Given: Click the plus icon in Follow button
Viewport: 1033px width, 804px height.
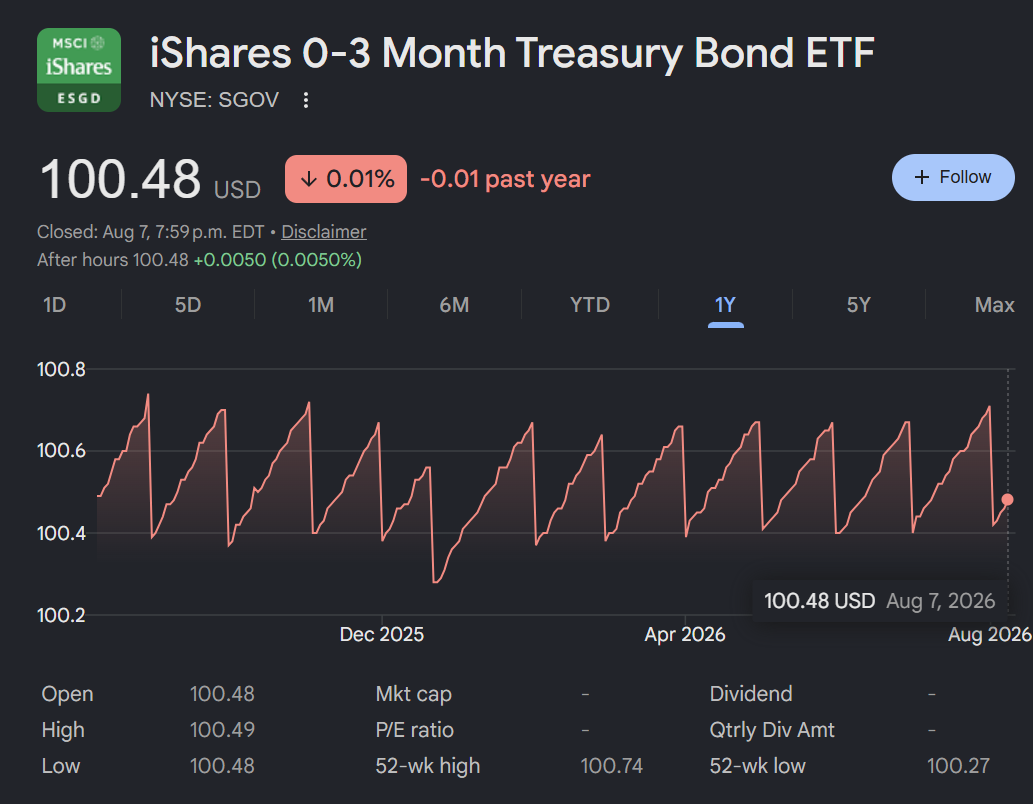Looking at the screenshot, I should pos(922,177).
